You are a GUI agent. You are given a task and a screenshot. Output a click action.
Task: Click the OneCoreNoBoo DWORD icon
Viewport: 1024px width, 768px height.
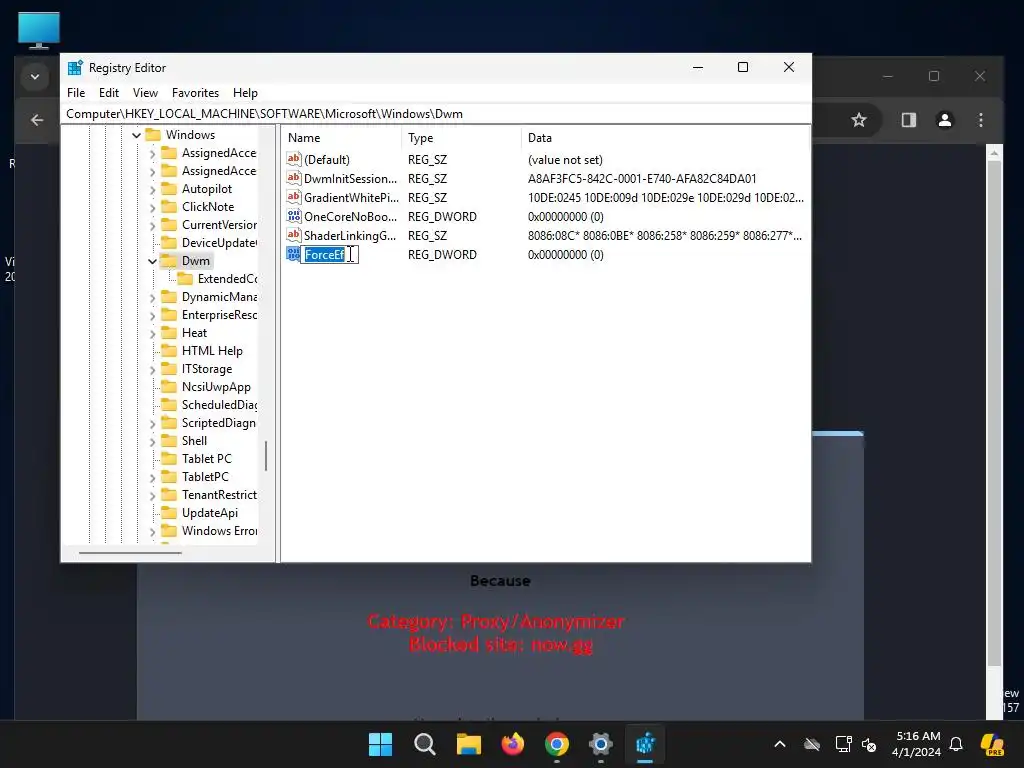294,216
